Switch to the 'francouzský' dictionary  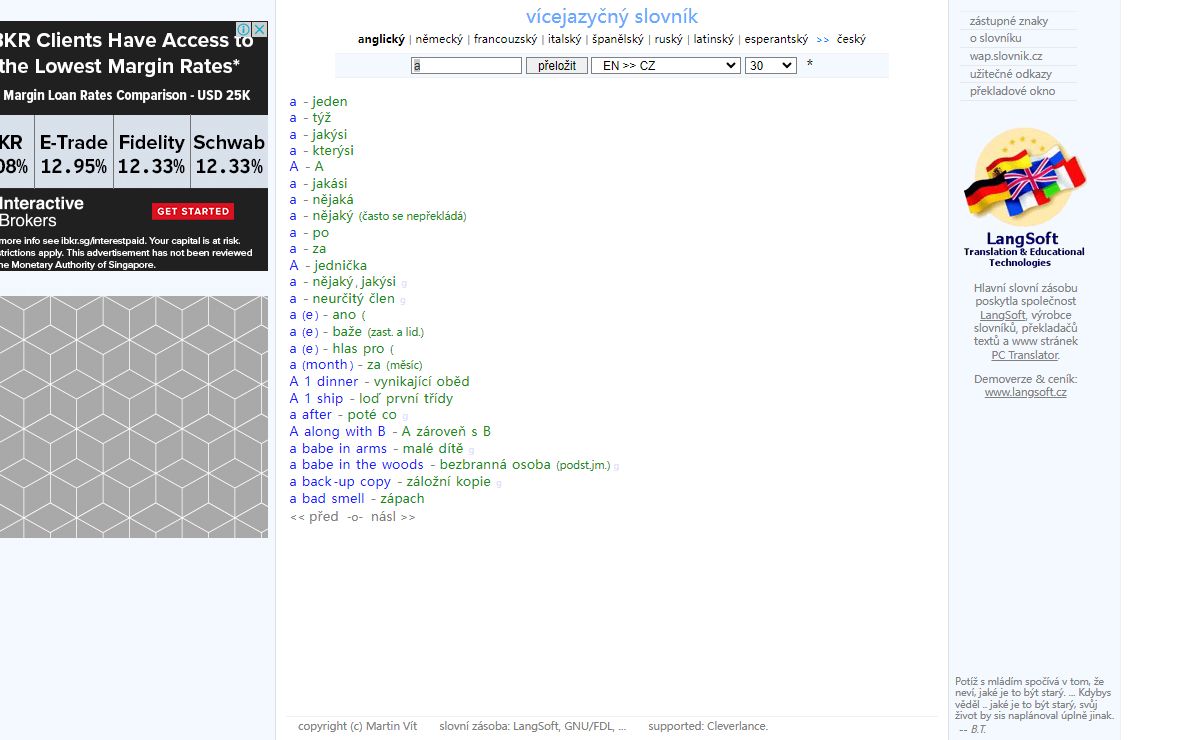tap(505, 40)
